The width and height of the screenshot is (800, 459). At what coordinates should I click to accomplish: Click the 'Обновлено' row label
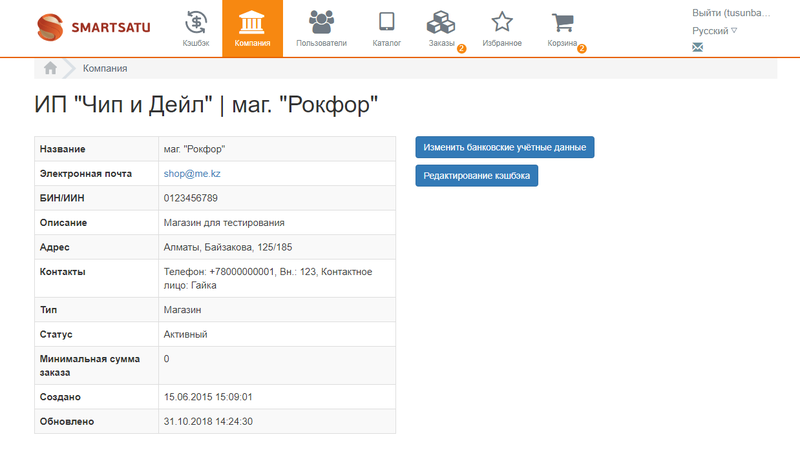[67, 421]
